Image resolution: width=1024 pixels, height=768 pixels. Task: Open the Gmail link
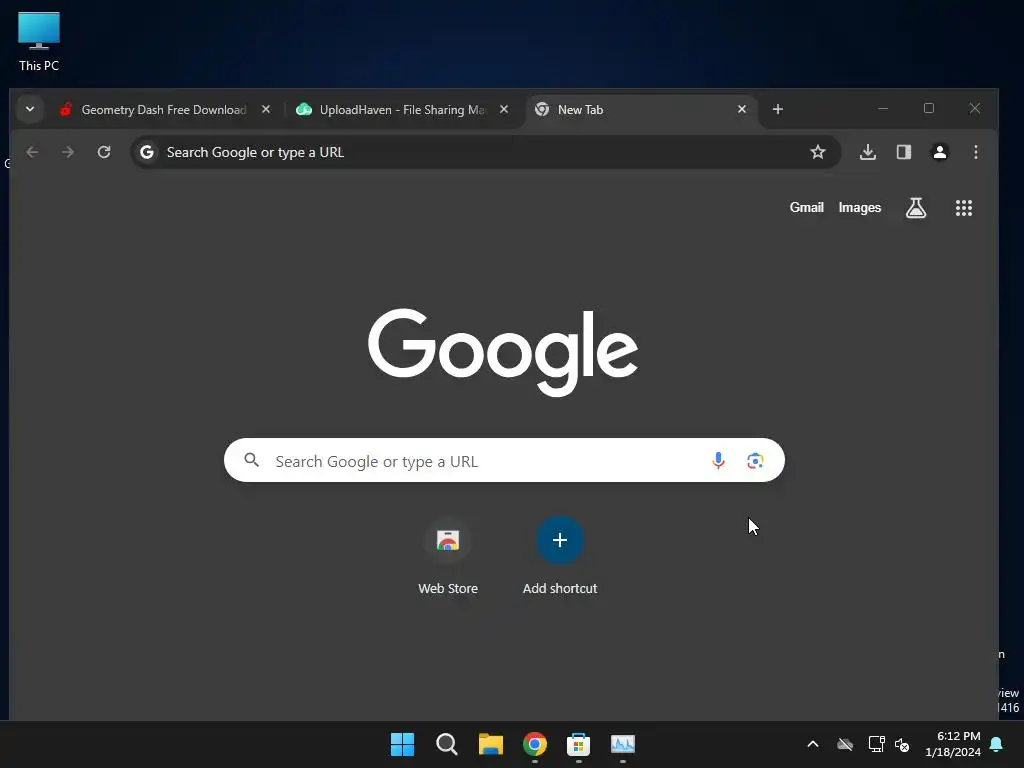coord(807,208)
